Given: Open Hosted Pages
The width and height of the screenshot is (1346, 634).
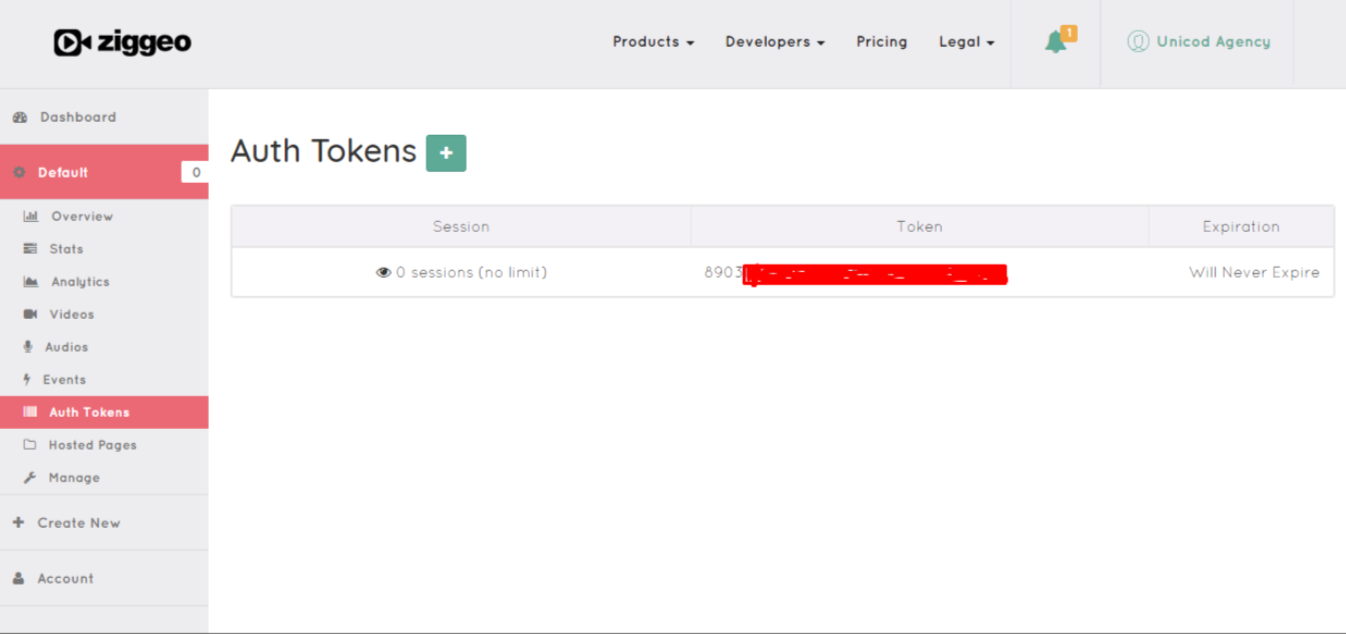Looking at the screenshot, I should pos(92,445).
